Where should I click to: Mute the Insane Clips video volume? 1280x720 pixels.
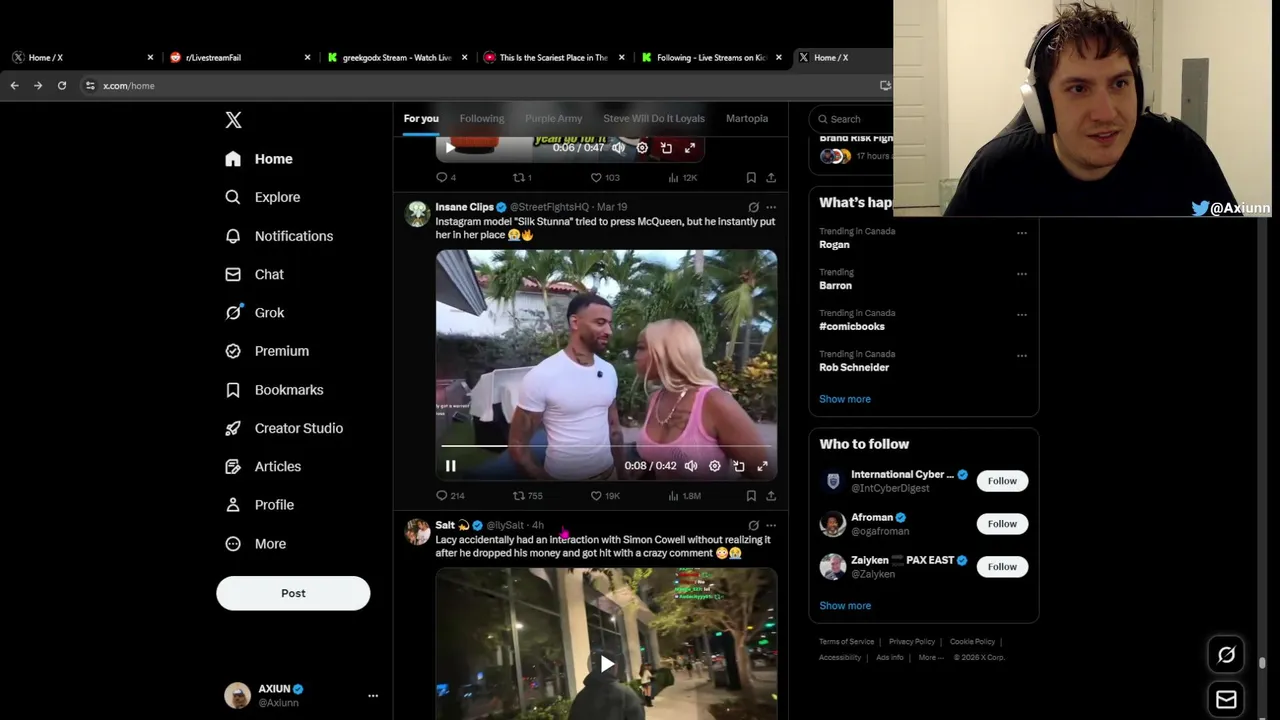(x=691, y=466)
